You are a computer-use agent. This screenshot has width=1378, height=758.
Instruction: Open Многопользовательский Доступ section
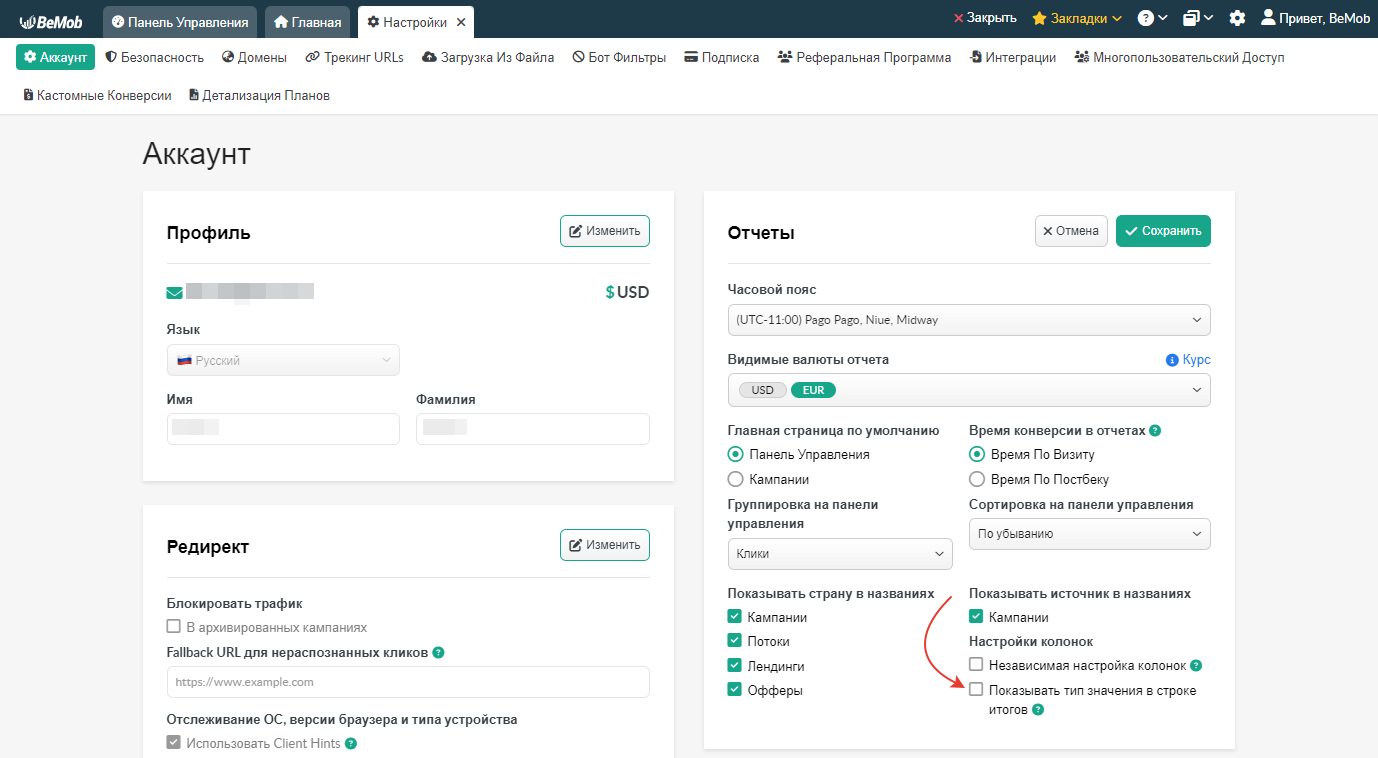tap(1180, 57)
